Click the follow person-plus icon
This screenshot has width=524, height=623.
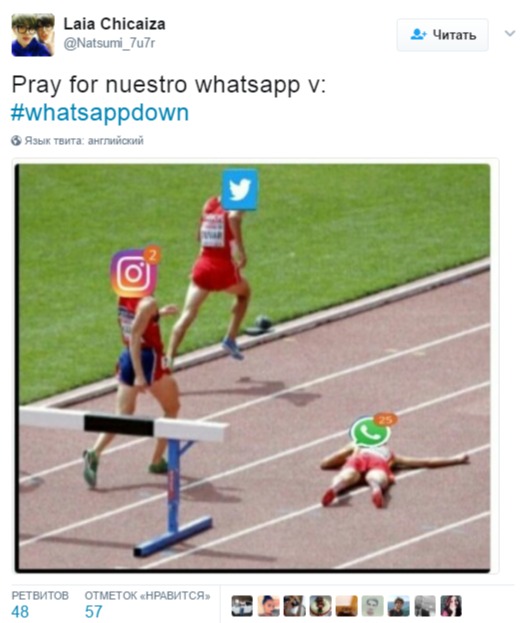pyautogui.click(x=418, y=35)
